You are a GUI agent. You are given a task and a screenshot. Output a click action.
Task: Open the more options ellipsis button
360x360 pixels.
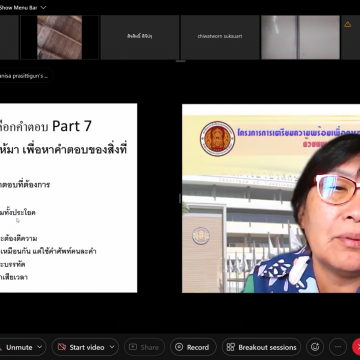(338, 347)
